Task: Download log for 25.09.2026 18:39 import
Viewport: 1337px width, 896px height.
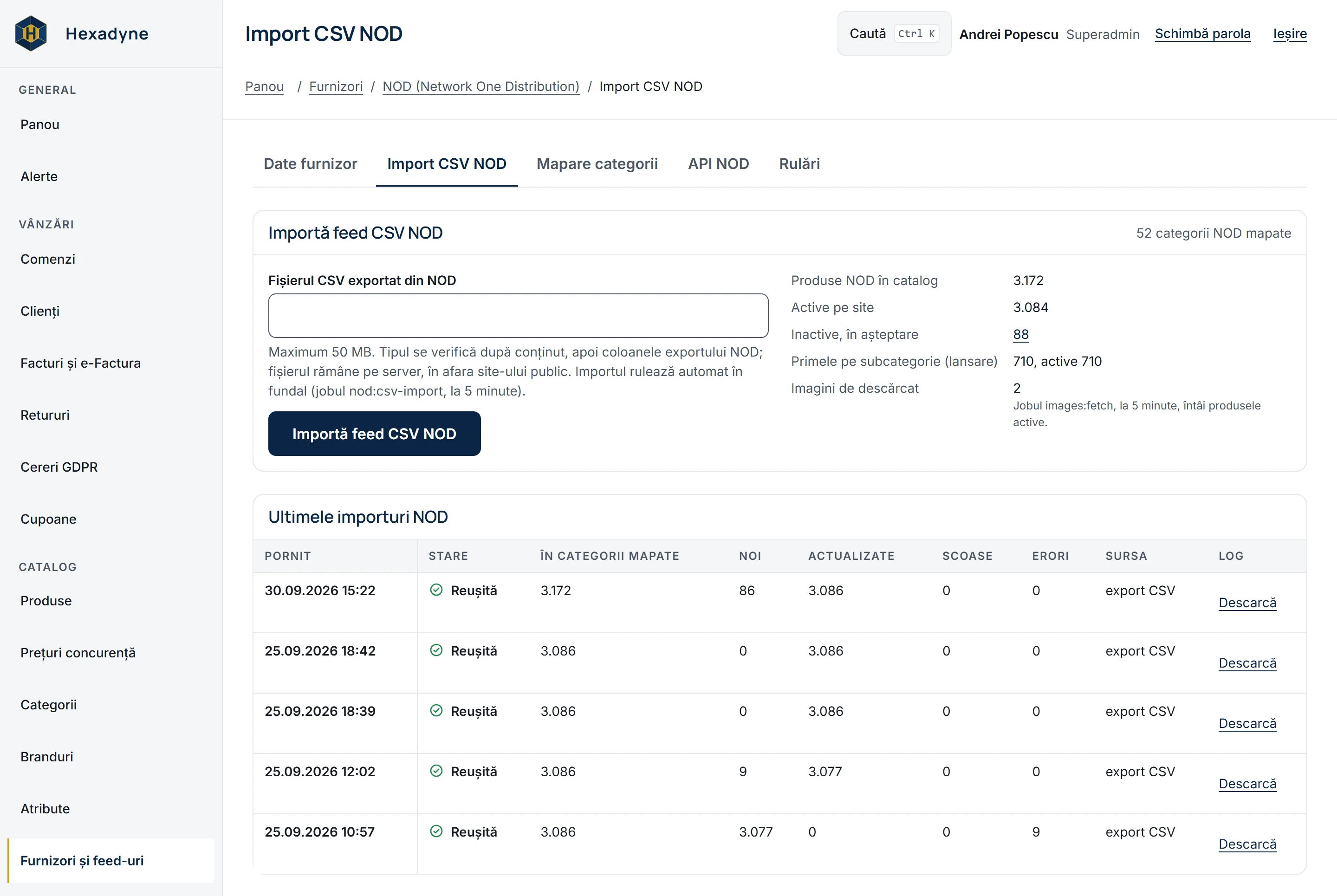Action: (1247, 723)
